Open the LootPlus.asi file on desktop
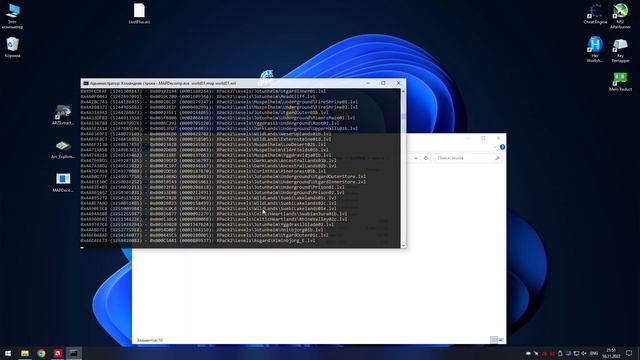Image resolution: width=640 pixels, height=360 pixels. point(139,13)
